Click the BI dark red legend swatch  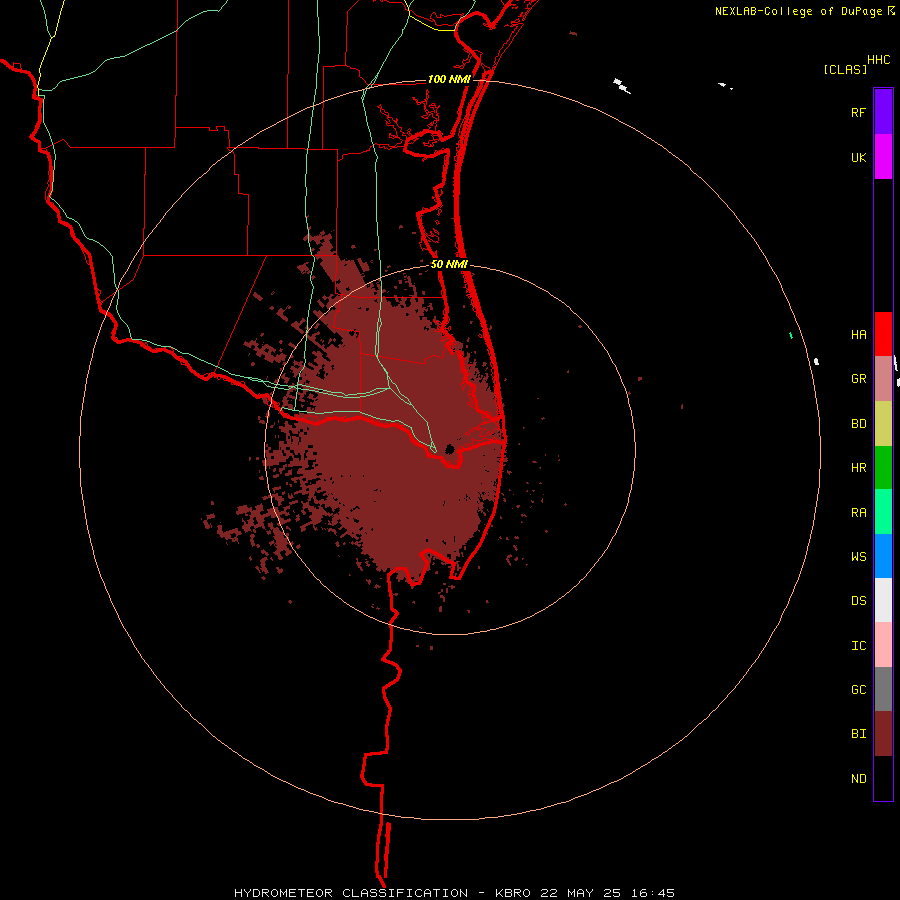tap(883, 734)
